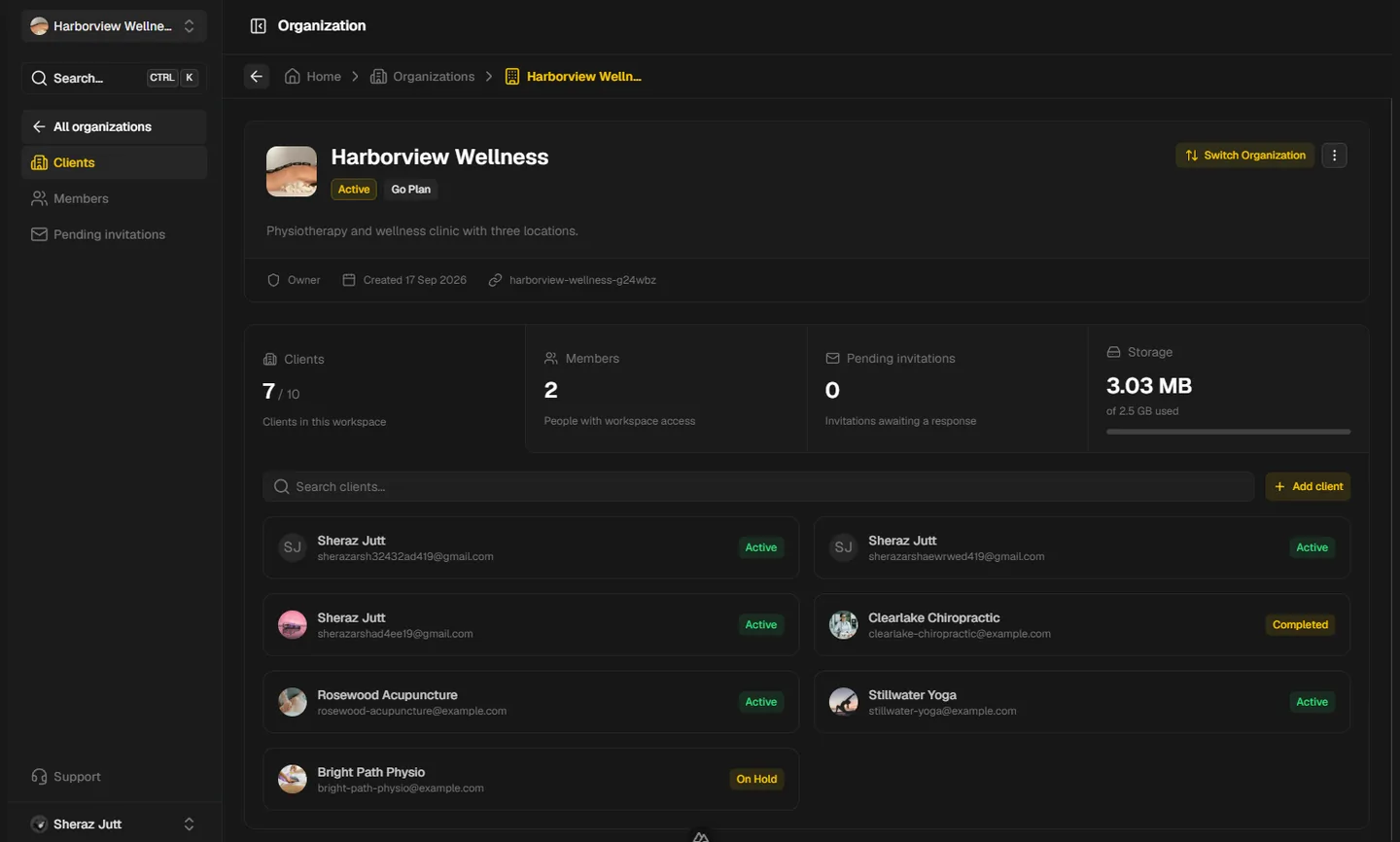Open the Stillwater Yoga client card
The height and width of the screenshot is (842, 1400).
1082,702
